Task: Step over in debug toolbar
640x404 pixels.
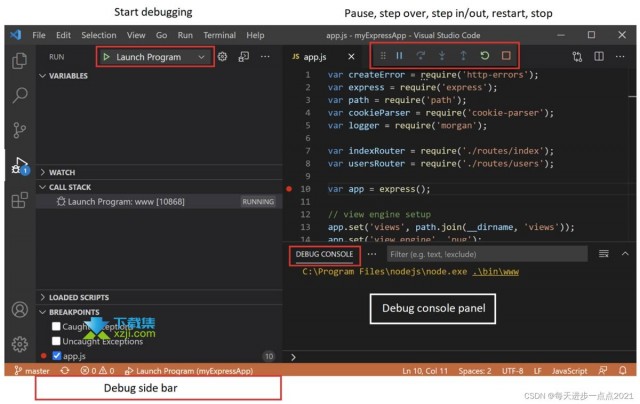Action: [x=420, y=55]
